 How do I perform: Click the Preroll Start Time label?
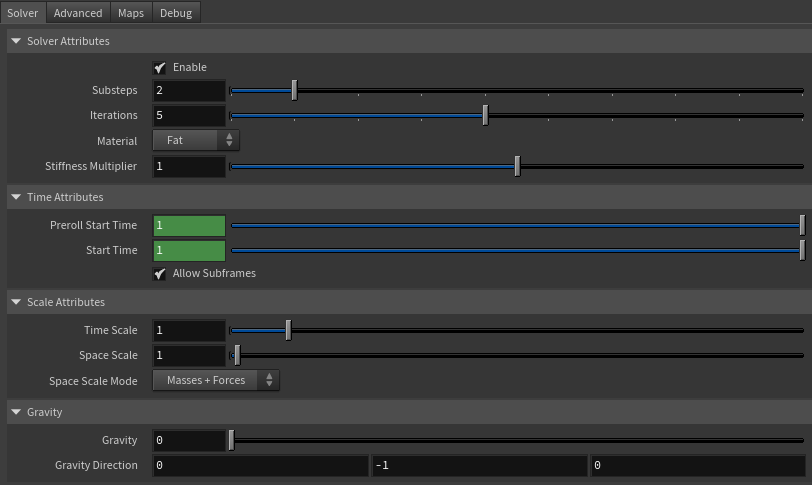coord(93,225)
